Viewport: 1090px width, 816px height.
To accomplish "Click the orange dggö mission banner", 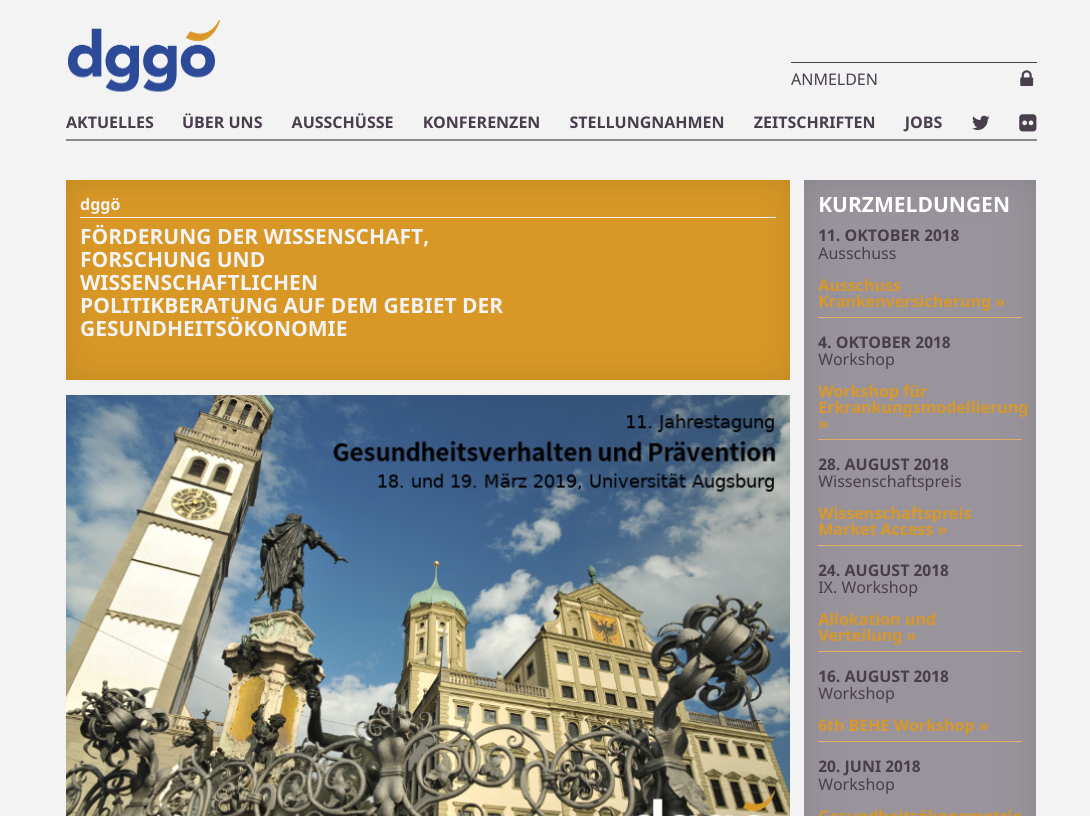I will point(428,280).
